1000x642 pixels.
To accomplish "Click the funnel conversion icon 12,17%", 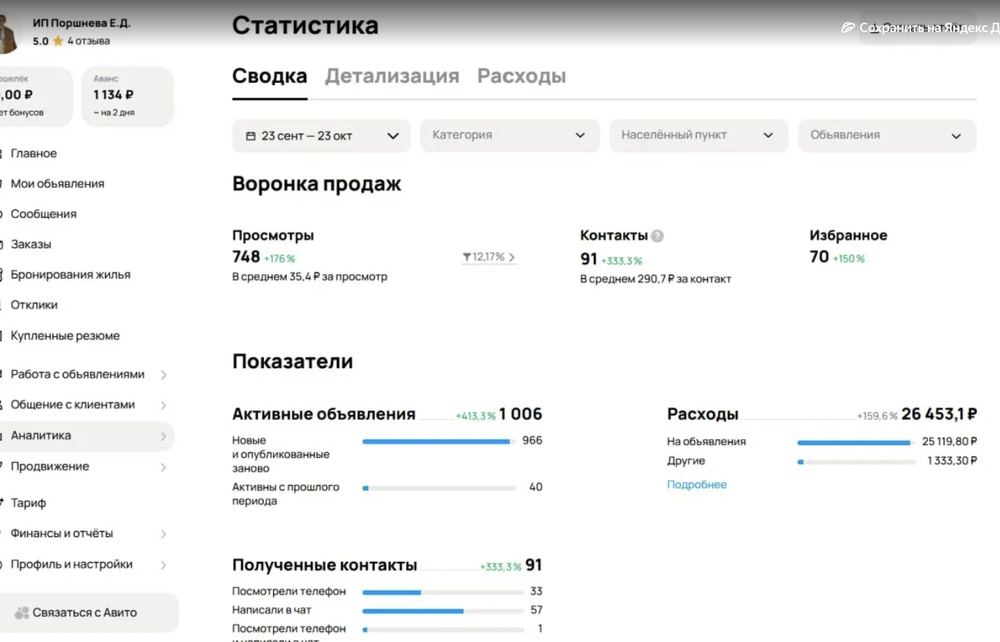I will point(467,257).
